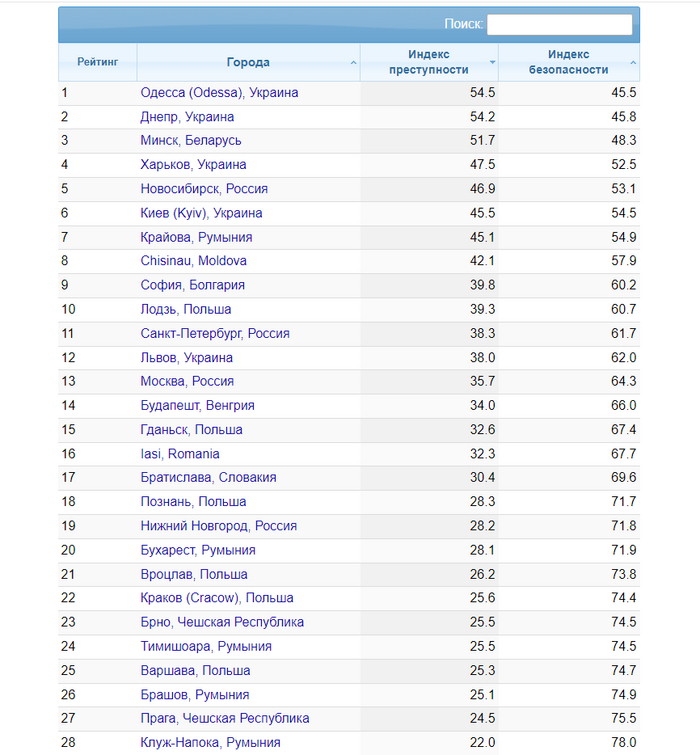Open Одесса (Odessa), Украина link
The height and width of the screenshot is (755, 700).
coord(219,93)
